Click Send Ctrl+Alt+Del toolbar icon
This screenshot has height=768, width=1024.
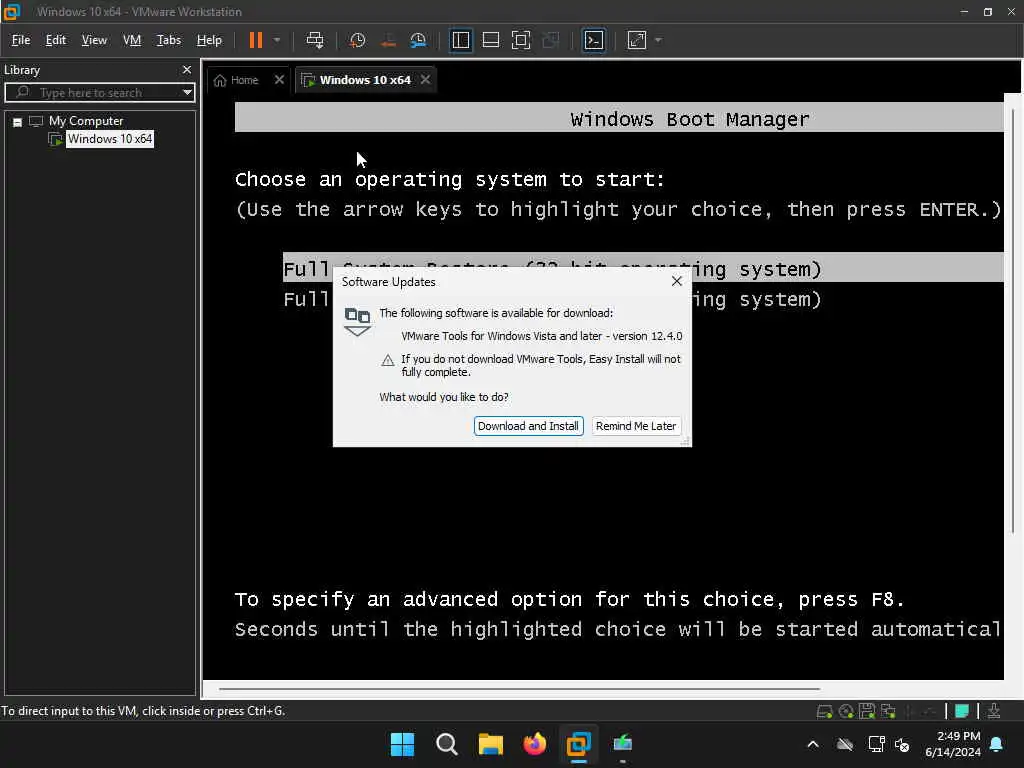[315, 40]
